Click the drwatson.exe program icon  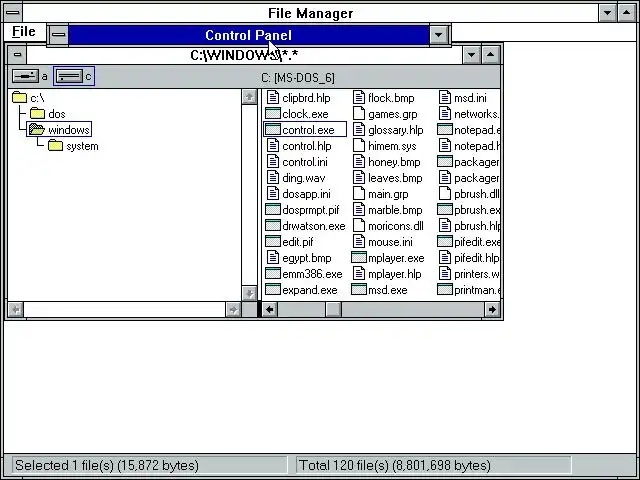coord(273,226)
